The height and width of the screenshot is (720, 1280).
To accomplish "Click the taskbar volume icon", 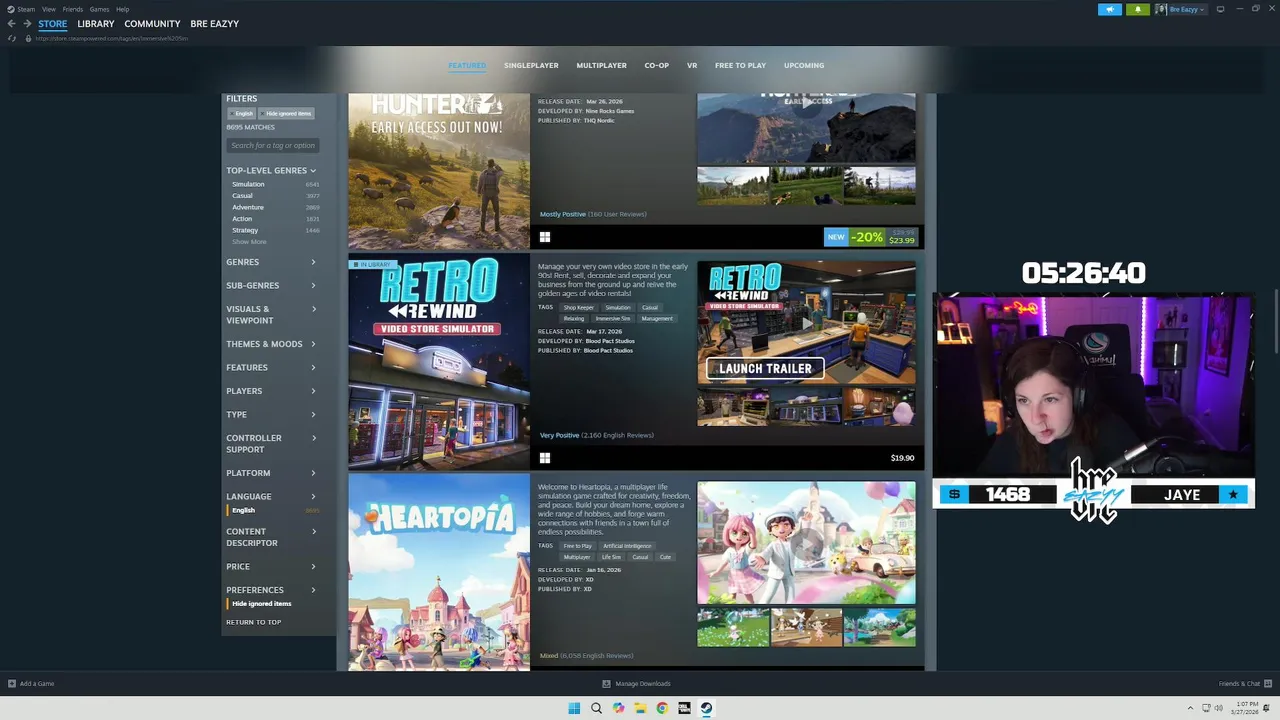I will [1218, 708].
